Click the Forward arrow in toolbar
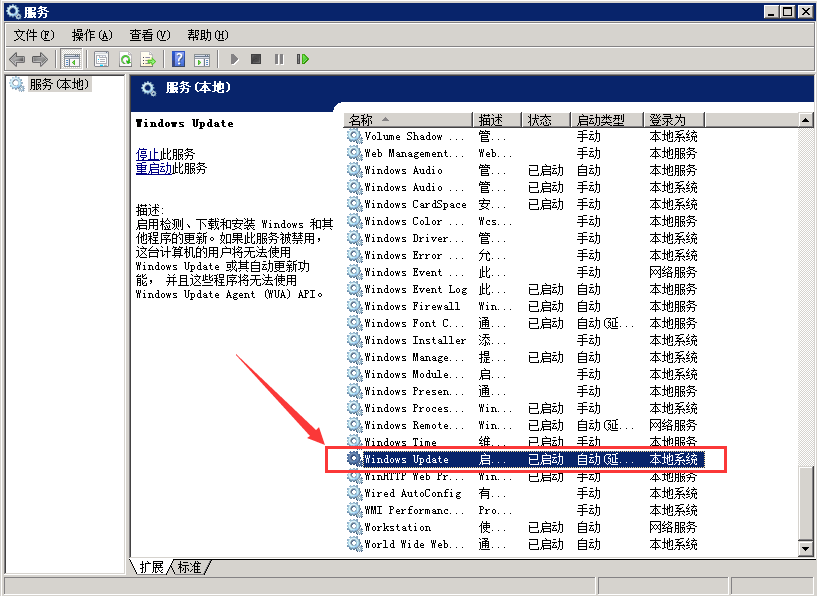This screenshot has width=817, height=596. (x=40, y=60)
